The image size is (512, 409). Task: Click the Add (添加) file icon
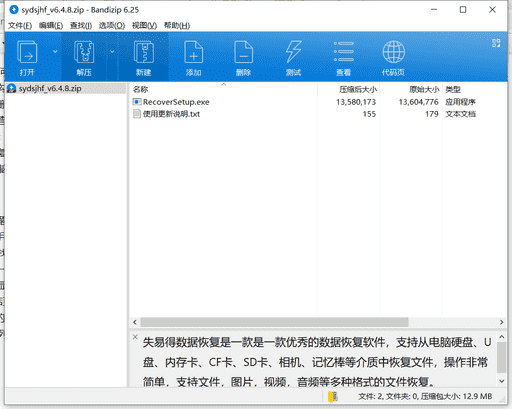[194, 52]
